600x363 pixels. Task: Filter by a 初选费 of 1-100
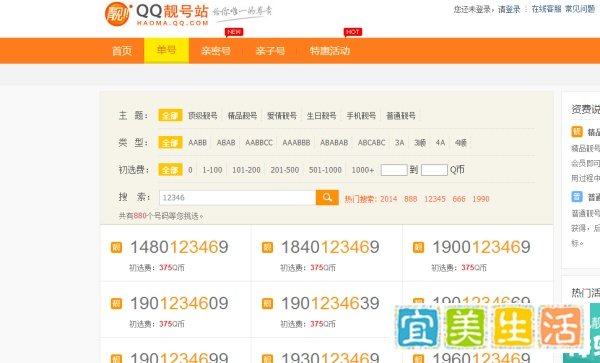tap(212, 170)
